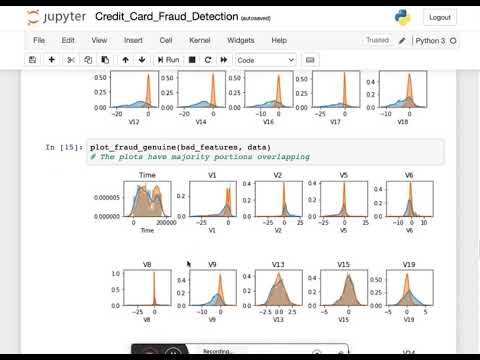Click the V12 plot in upper output

[134, 89]
